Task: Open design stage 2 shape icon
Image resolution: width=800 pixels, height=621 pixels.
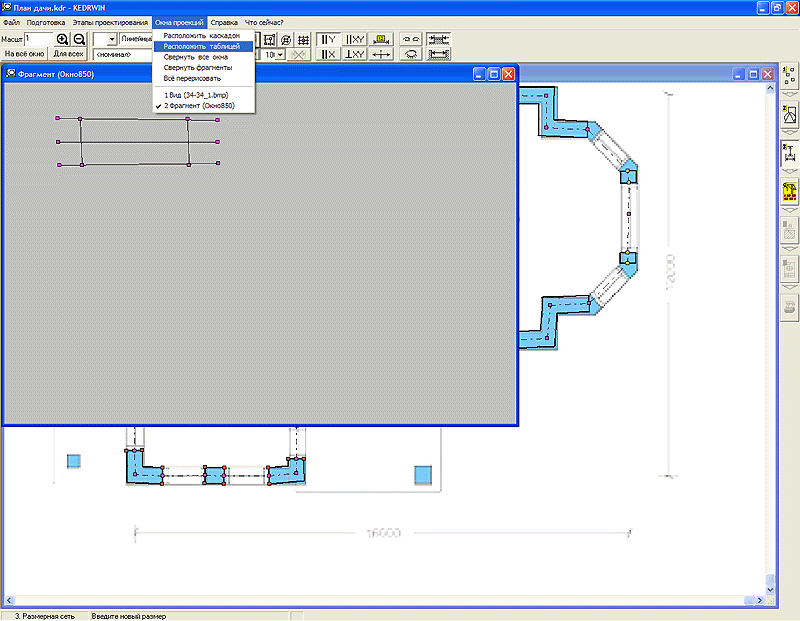Action: click(789, 114)
